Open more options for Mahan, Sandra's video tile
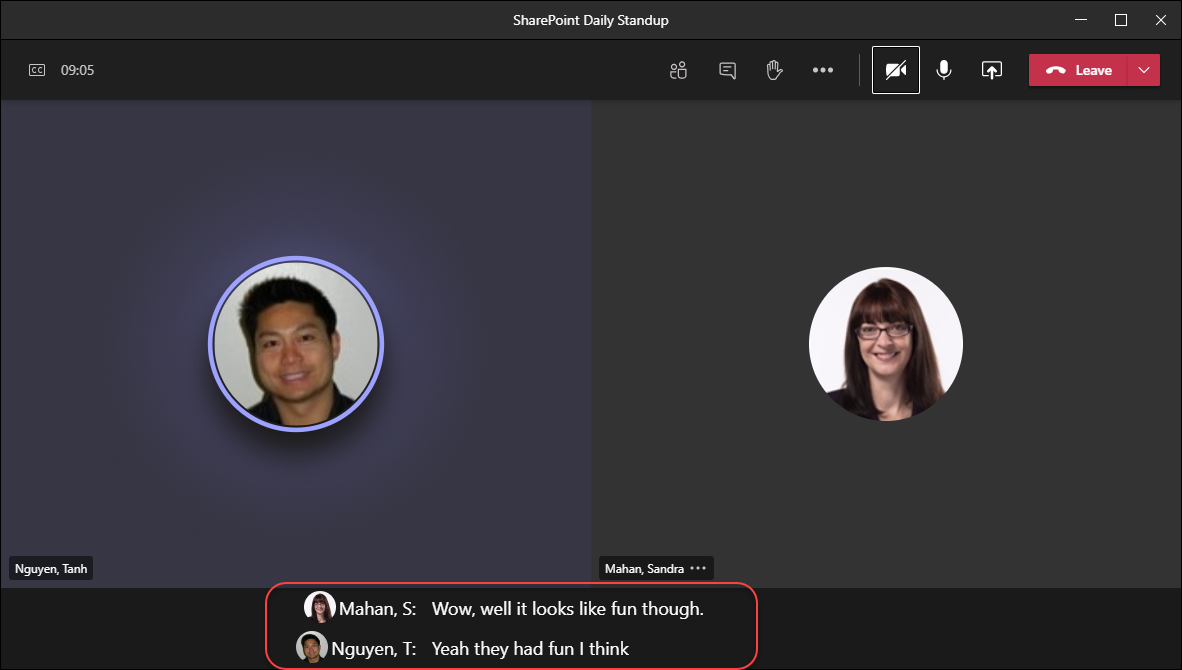The width and height of the screenshot is (1182, 670). coord(699,567)
